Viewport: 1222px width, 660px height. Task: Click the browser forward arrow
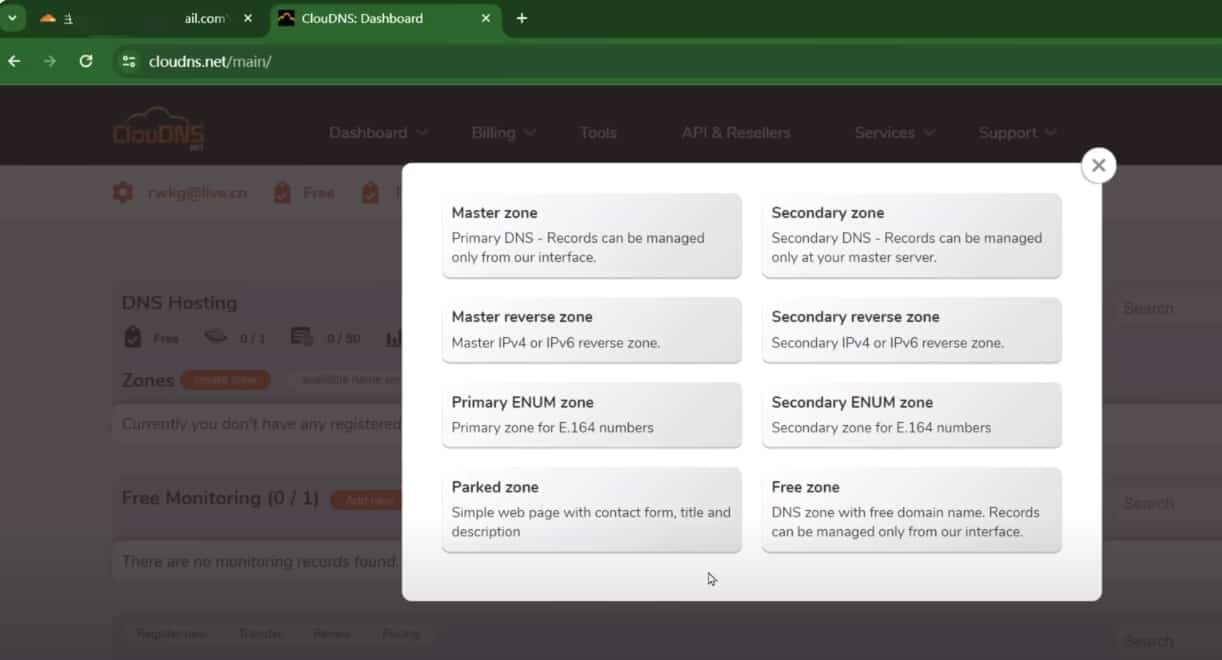click(x=50, y=61)
